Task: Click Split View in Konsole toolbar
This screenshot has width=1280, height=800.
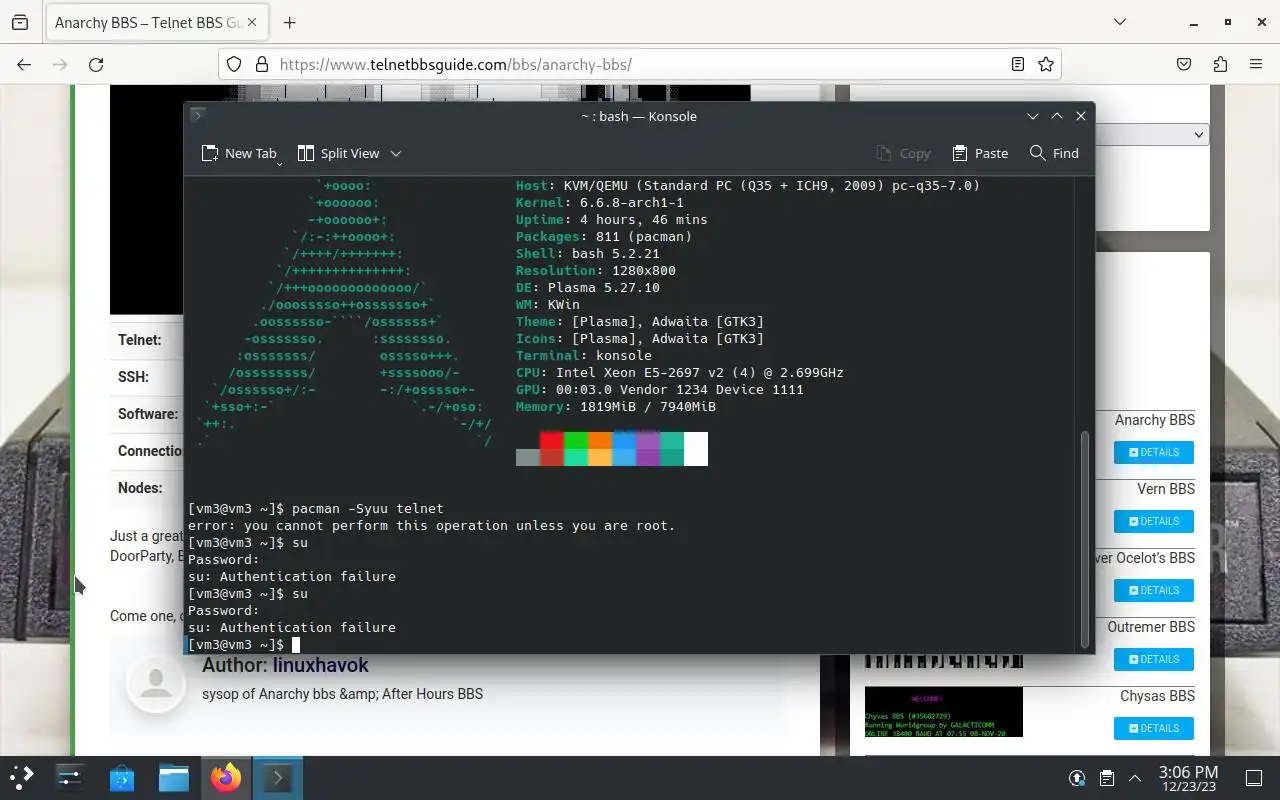Action: tap(338, 153)
